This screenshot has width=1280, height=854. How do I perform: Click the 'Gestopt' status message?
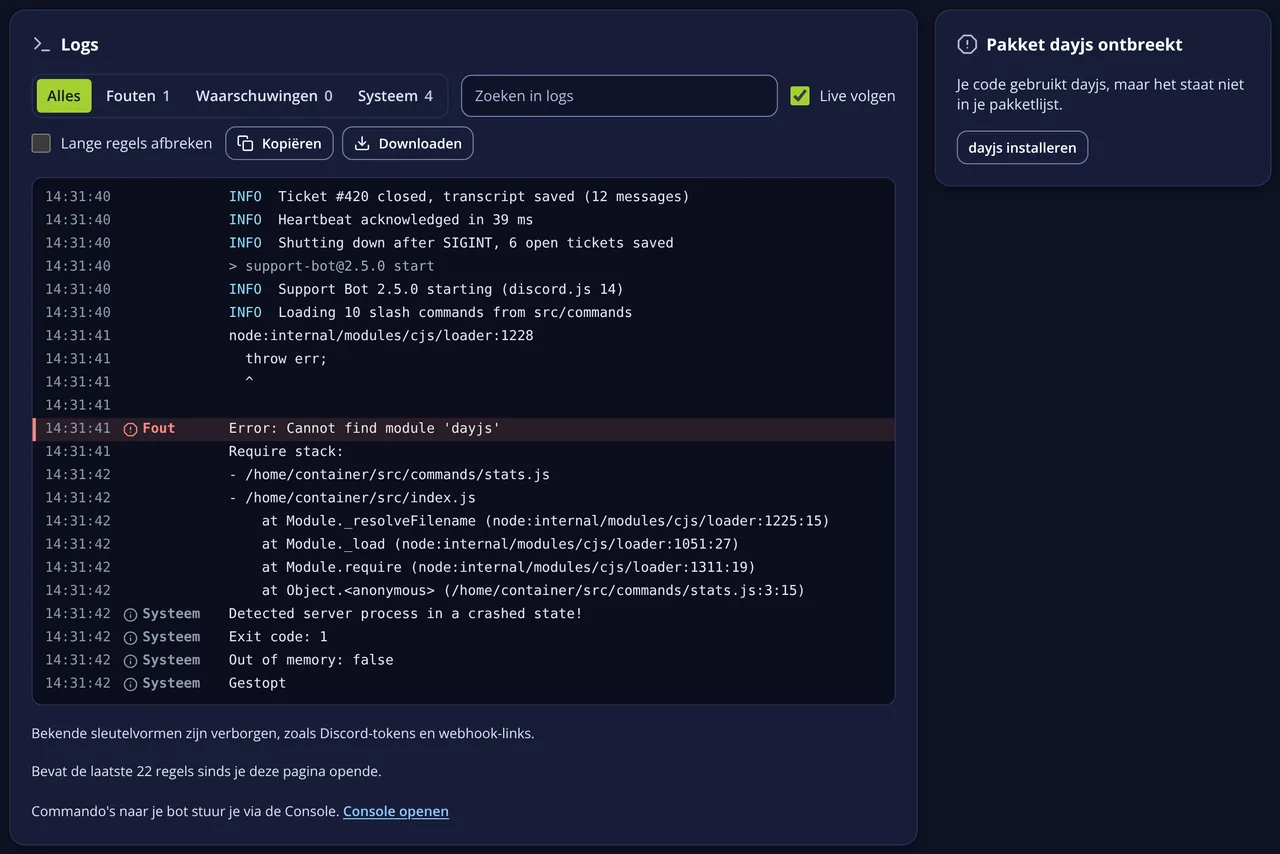click(257, 683)
